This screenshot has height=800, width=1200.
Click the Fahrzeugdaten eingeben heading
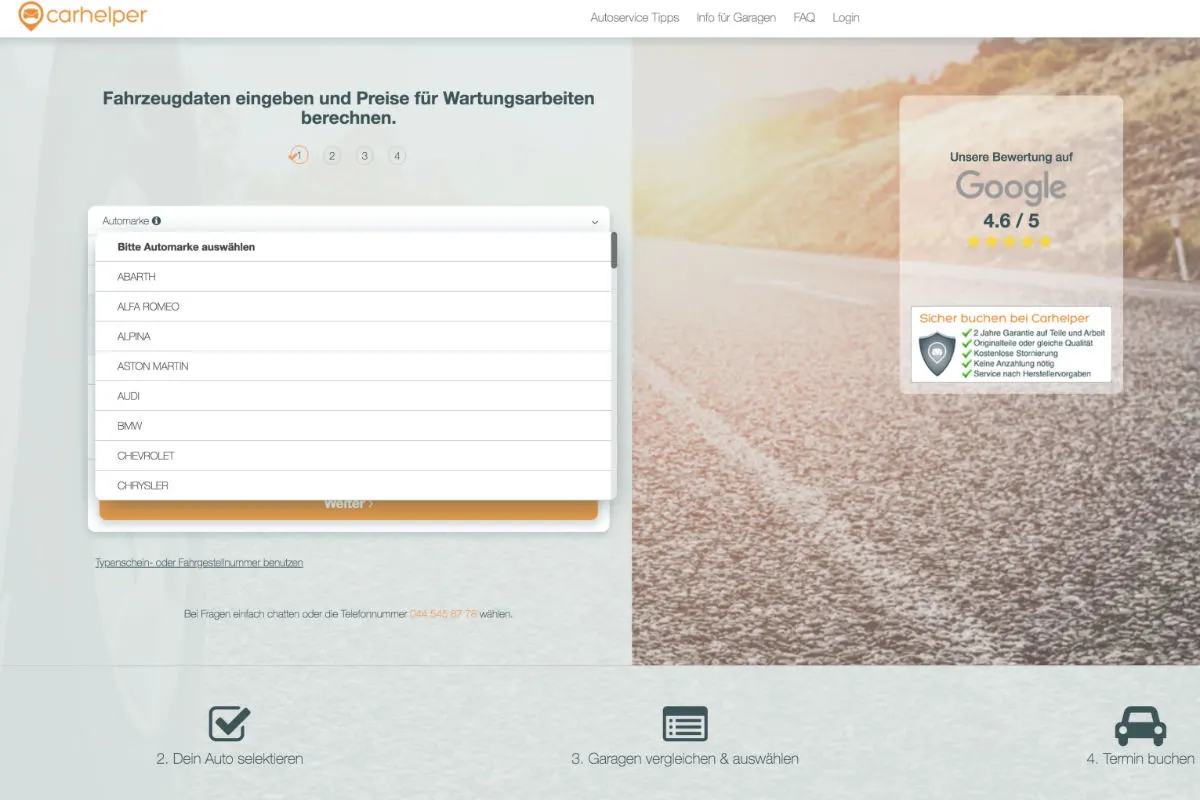pos(349,108)
